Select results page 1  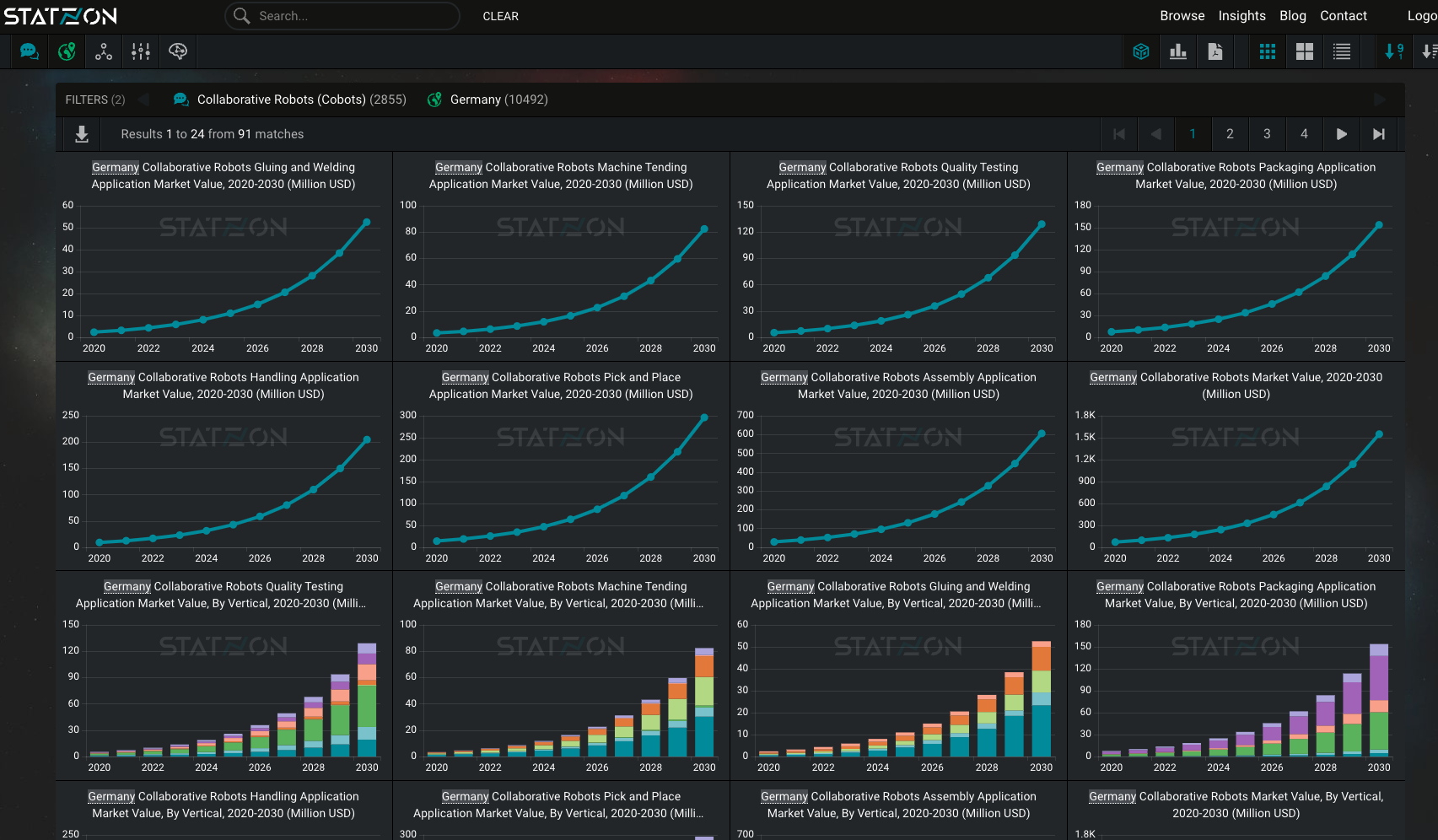1193,134
